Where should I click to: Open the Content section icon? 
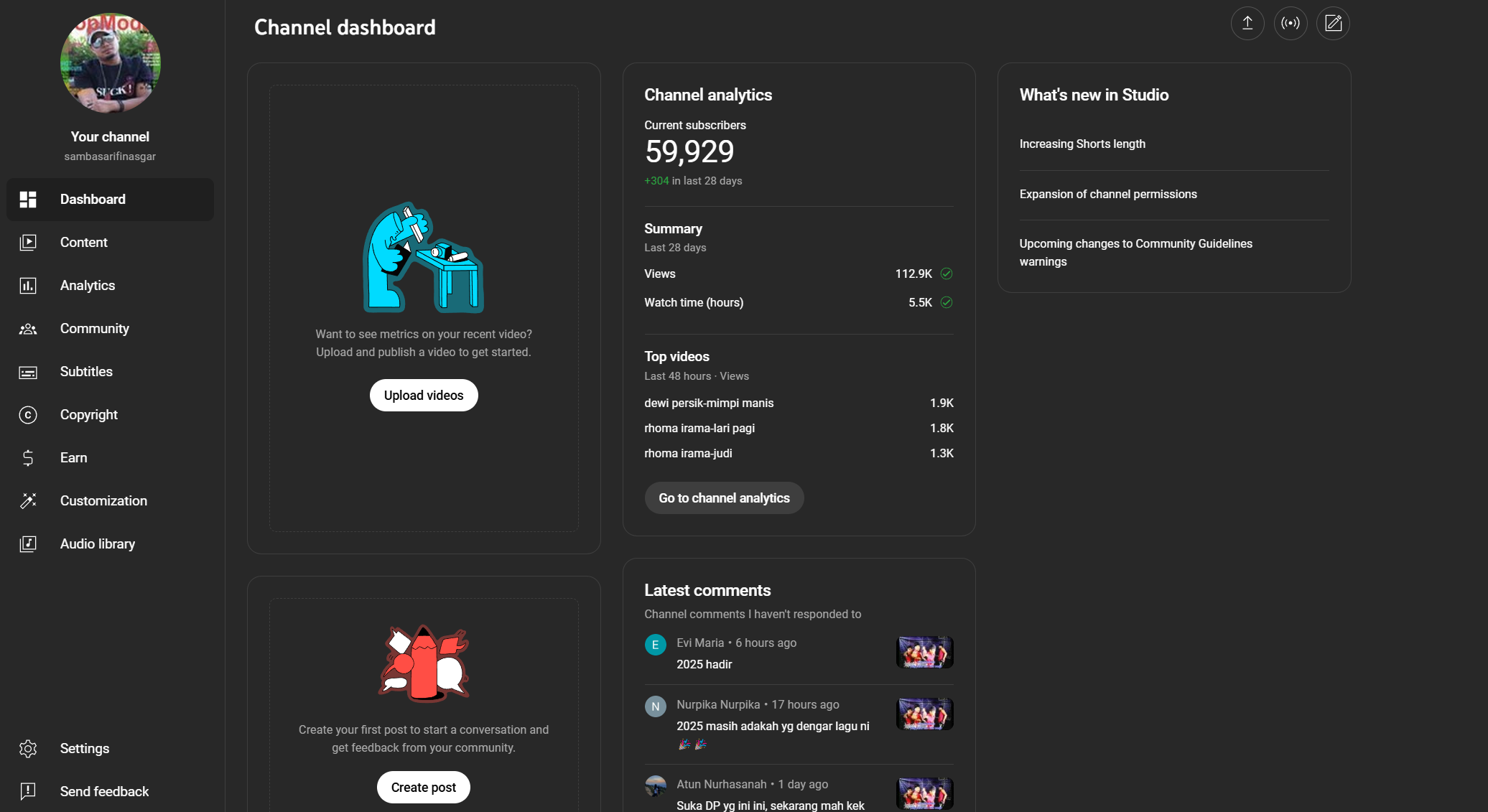(x=28, y=243)
